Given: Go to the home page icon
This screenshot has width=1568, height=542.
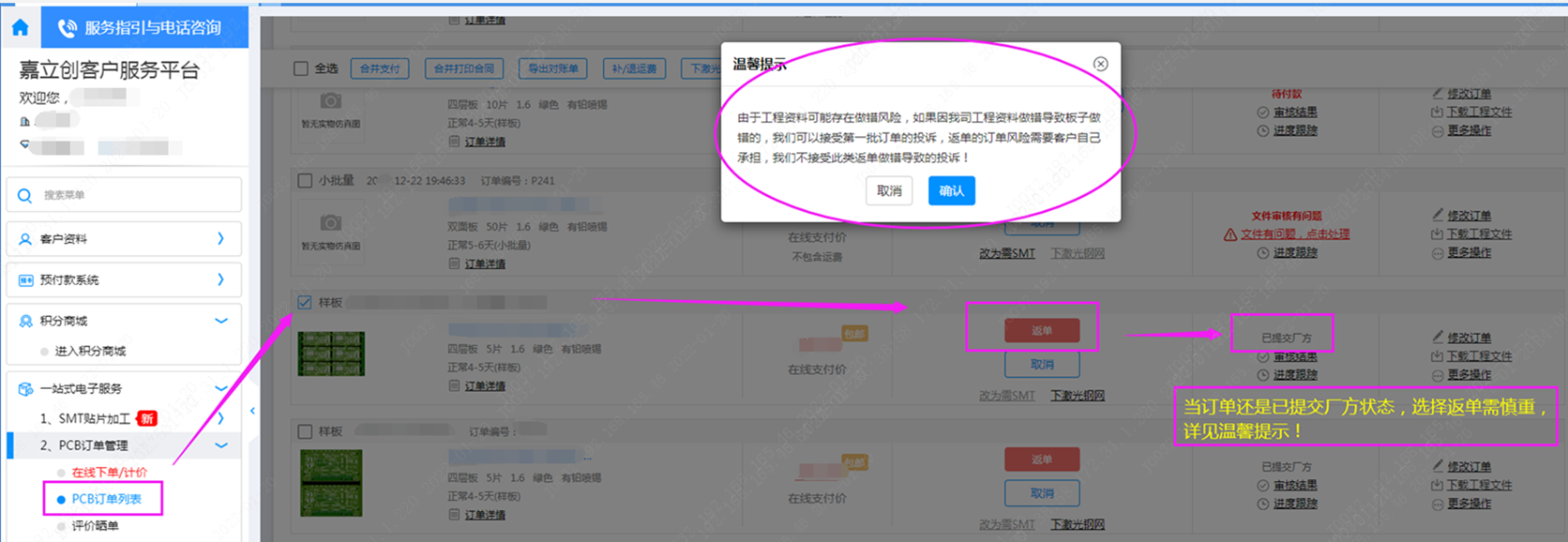Looking at the screenshot, I should click(x=20, y=27).
